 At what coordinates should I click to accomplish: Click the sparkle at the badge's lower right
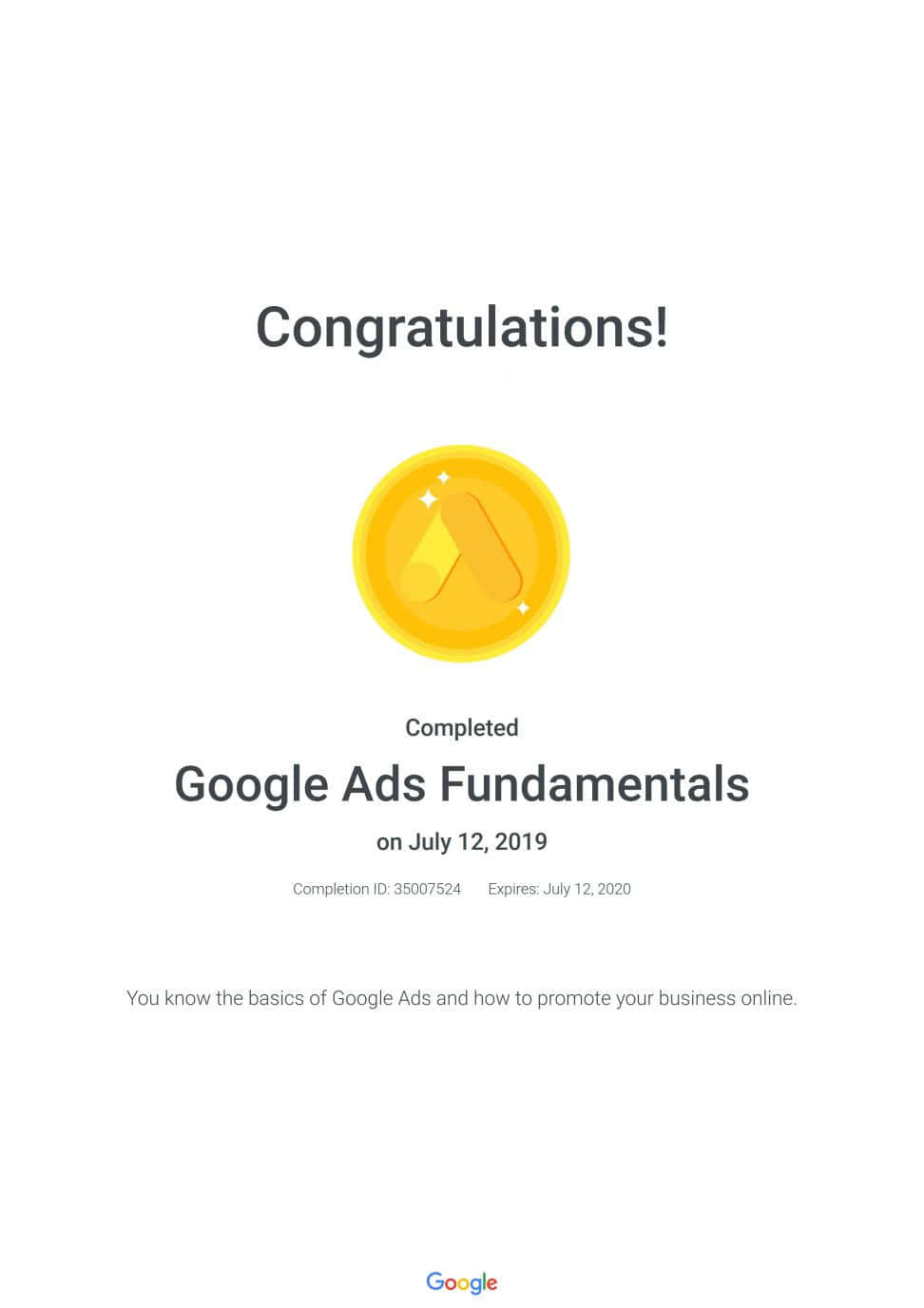point(522,607)
